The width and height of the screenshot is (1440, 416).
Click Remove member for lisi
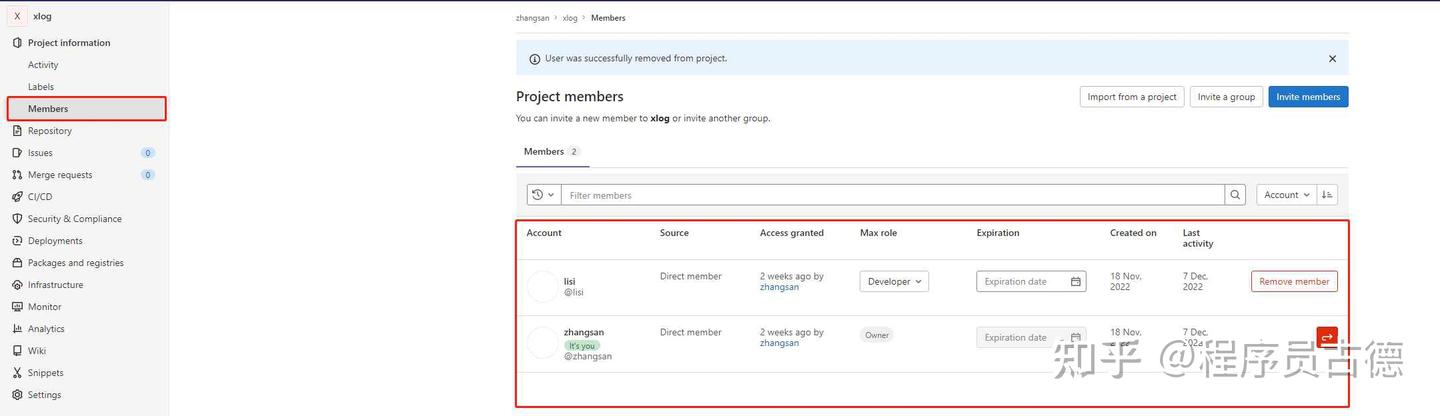1294,282
